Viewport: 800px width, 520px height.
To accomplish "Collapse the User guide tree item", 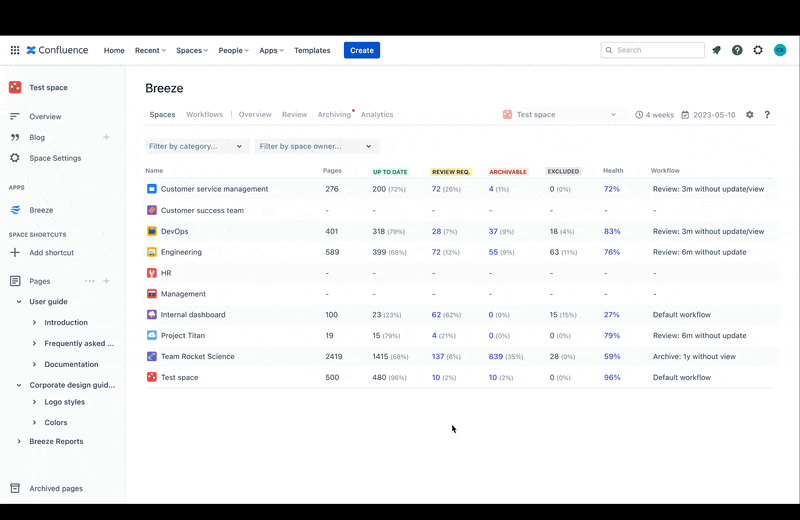I will point(19,302).
